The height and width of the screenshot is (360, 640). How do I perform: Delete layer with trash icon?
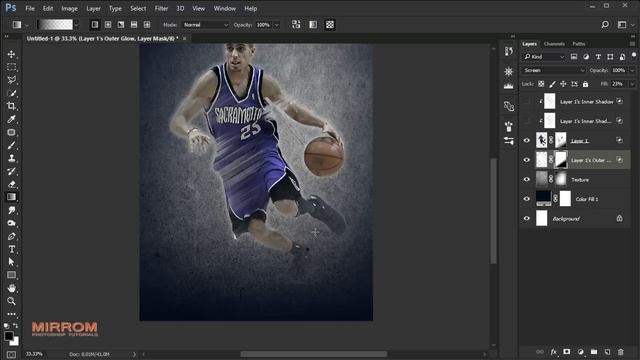[620, 352]
